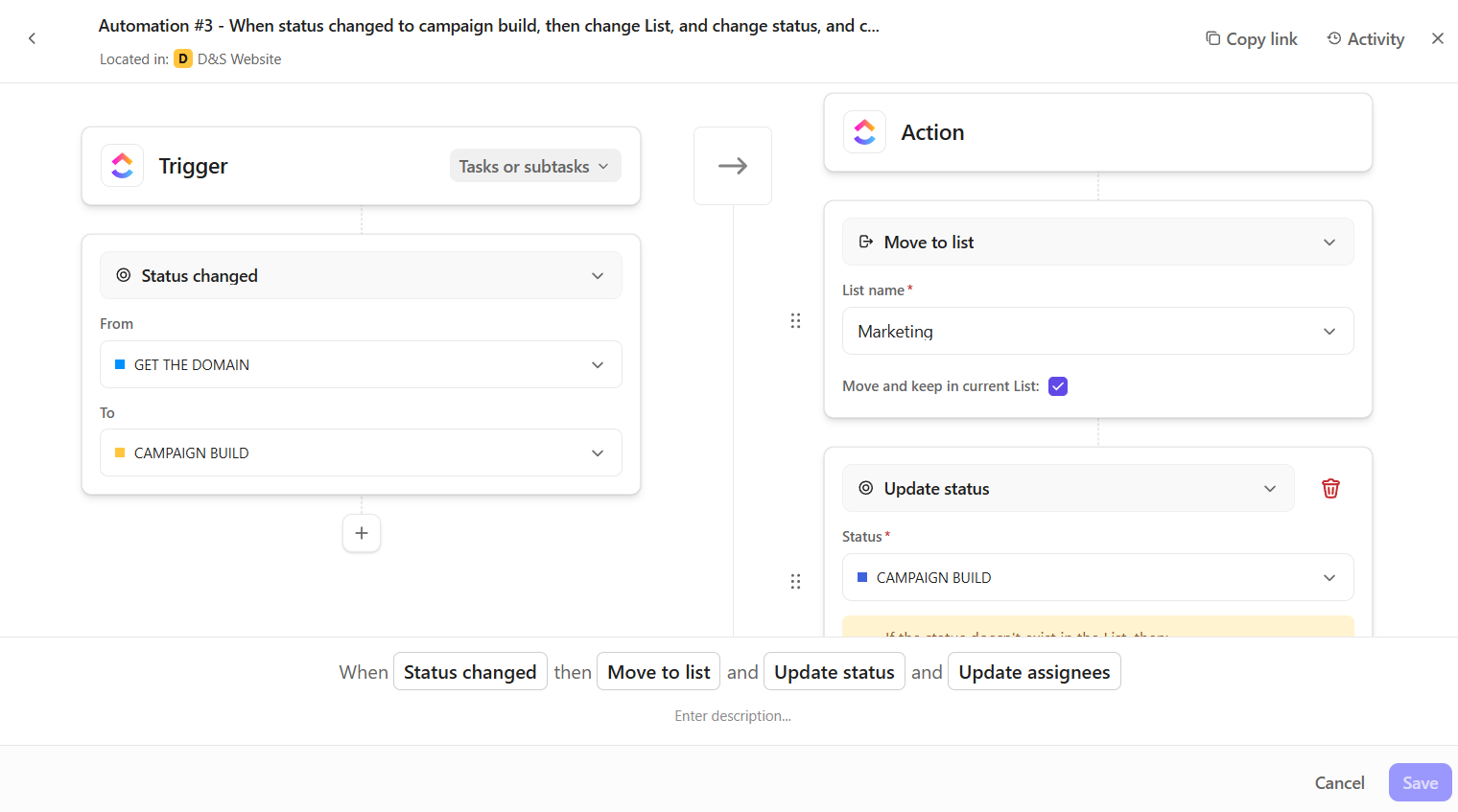The image size is (1458, 812).
Task: Open the List name Marketing dropdown
Action: [1098, 331]
